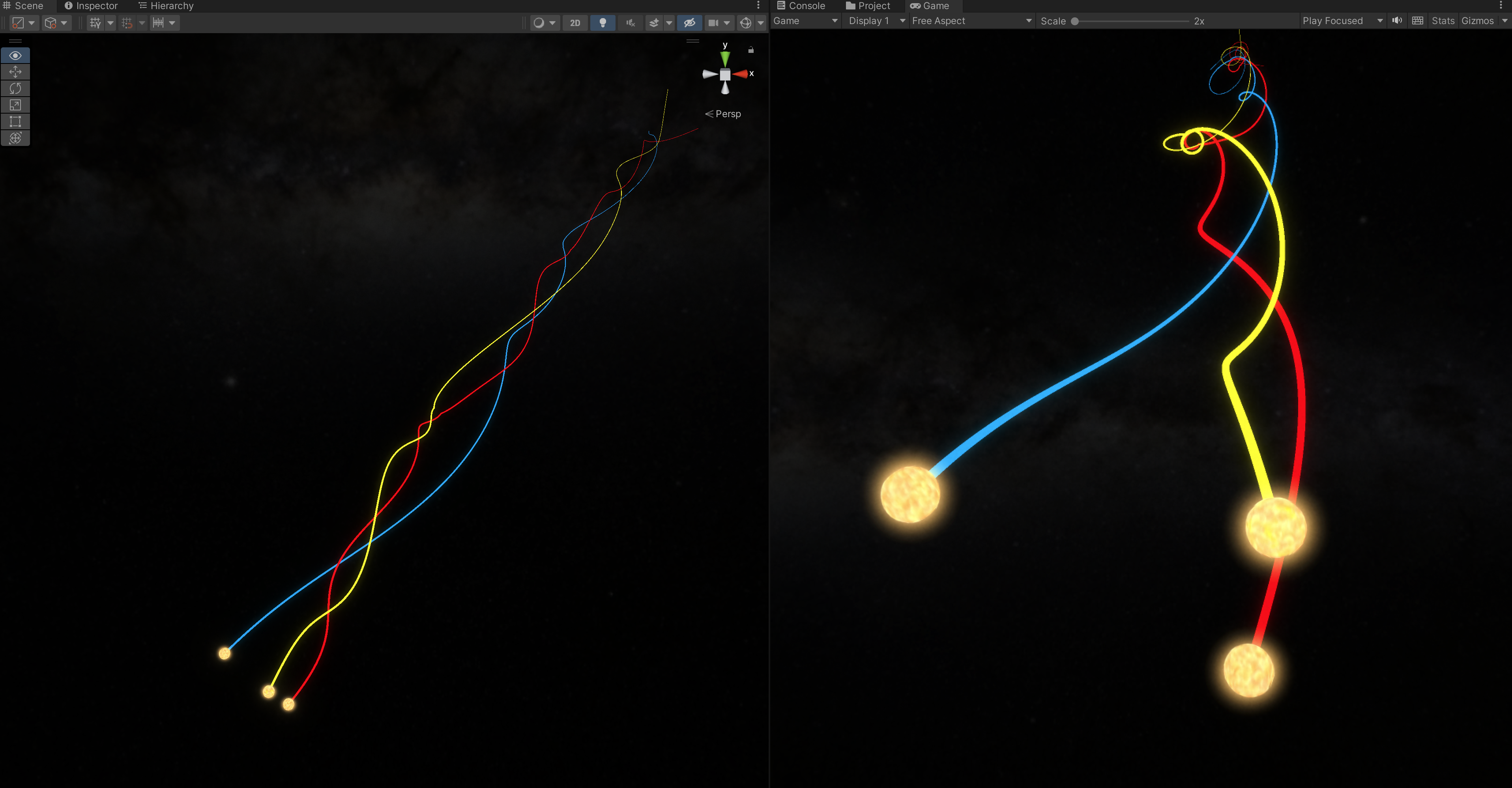Toggle Game view shortcuts keyboard icon
Image resolution: width=1512 pixels, height=788 pixels.
(1417, 21)
